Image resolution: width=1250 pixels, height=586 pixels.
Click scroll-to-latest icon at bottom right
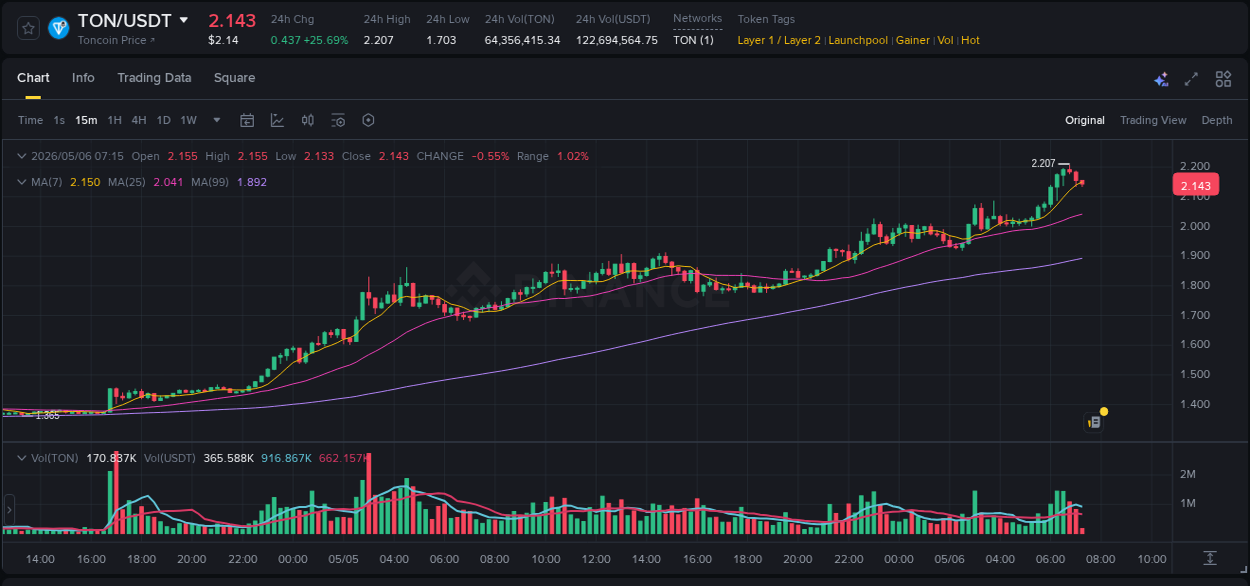[1210, 557]
